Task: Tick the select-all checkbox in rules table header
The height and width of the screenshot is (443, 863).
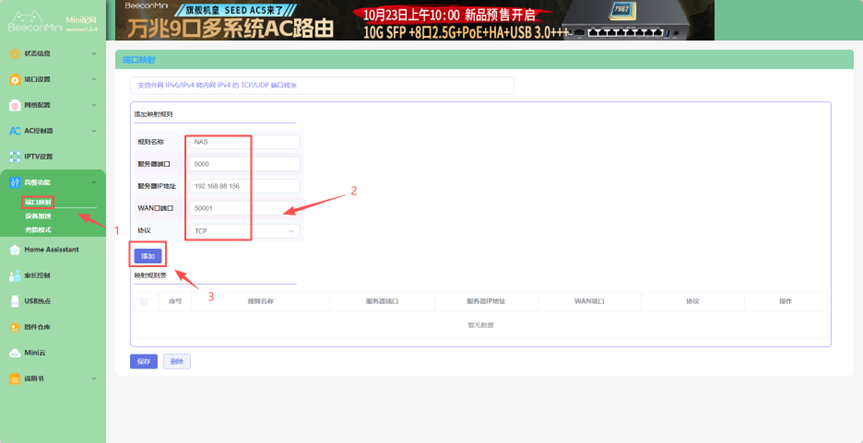Action: (x=144, y=301)
